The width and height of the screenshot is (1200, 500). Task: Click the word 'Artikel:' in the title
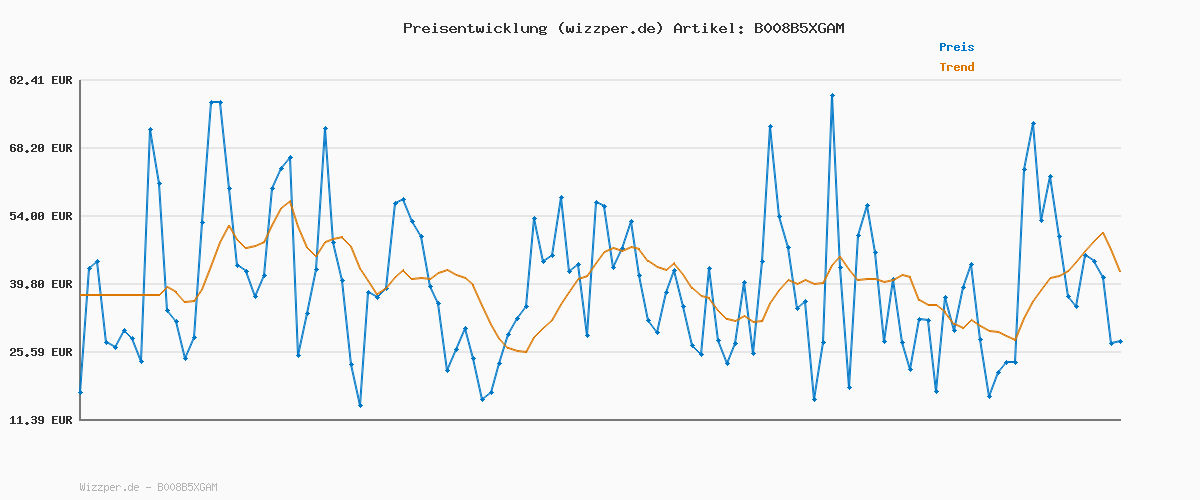[708, 28]
